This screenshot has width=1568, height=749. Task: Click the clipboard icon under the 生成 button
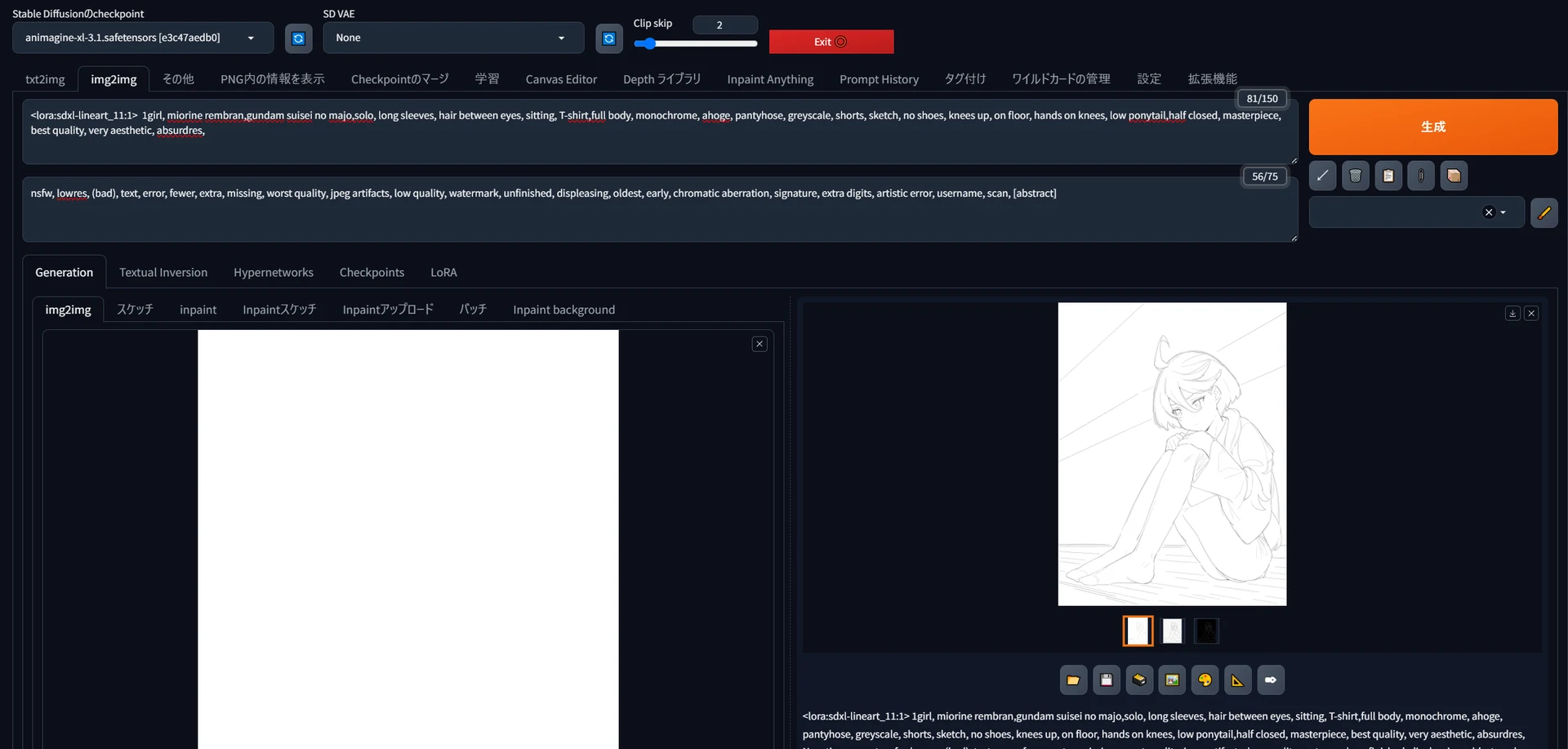(x=1388, y=176)
